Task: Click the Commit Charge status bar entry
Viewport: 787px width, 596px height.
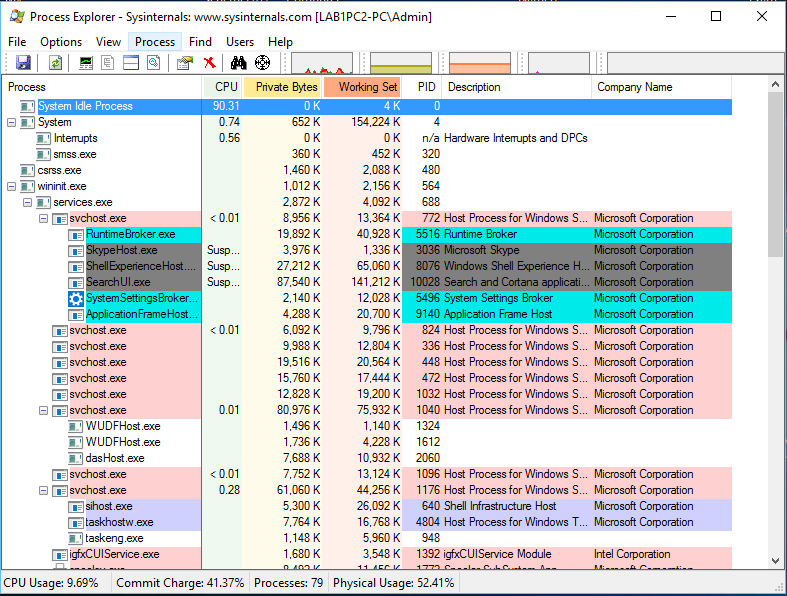Action: (x=180, y=583)
